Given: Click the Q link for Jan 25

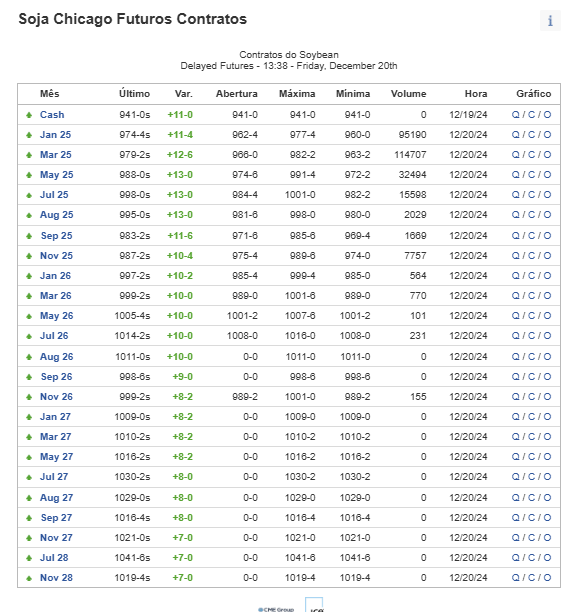Looking at the screenshot, I should coord(516,135).
